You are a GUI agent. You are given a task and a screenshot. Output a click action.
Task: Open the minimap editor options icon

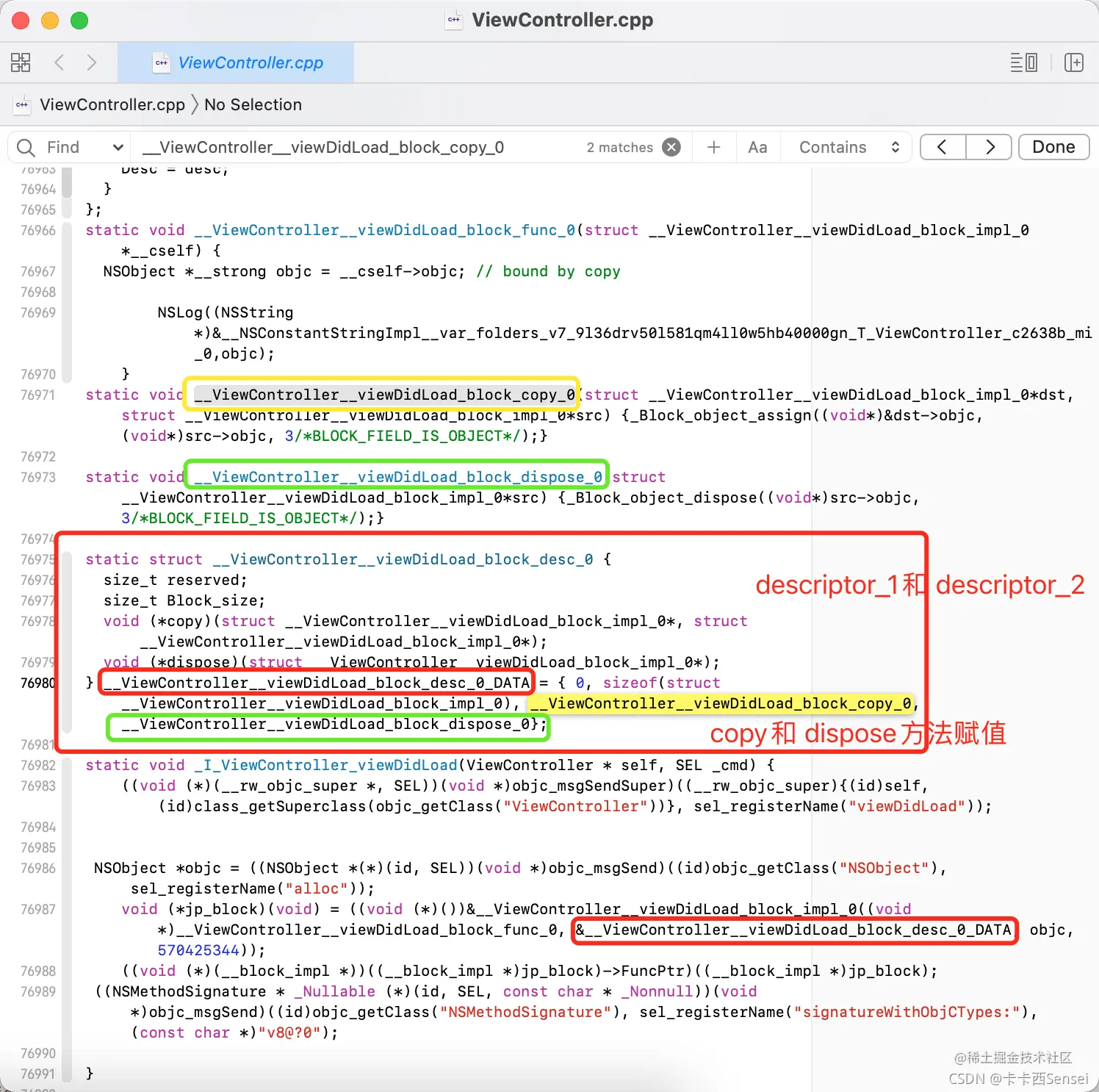tap(1024, 62)
